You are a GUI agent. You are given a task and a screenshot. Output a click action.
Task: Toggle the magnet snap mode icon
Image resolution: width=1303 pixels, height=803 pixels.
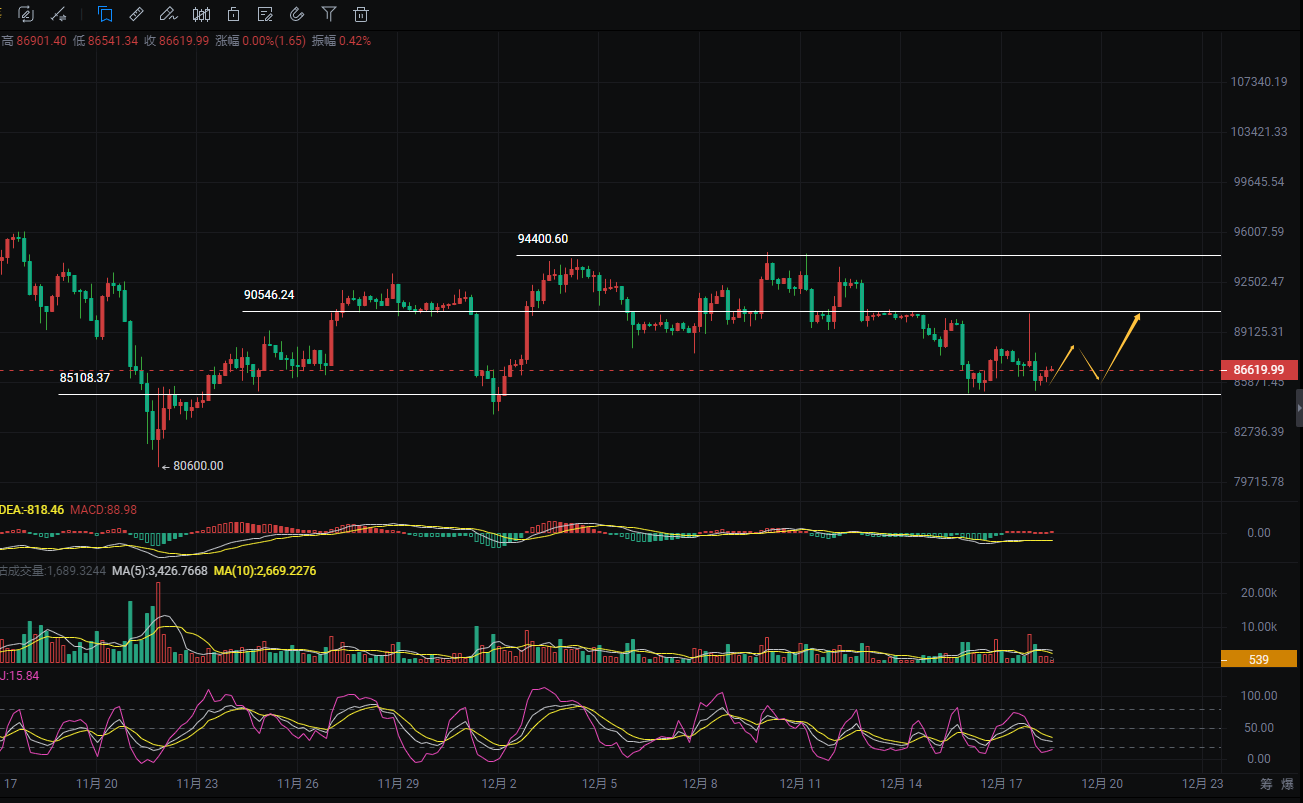point(297,14)
